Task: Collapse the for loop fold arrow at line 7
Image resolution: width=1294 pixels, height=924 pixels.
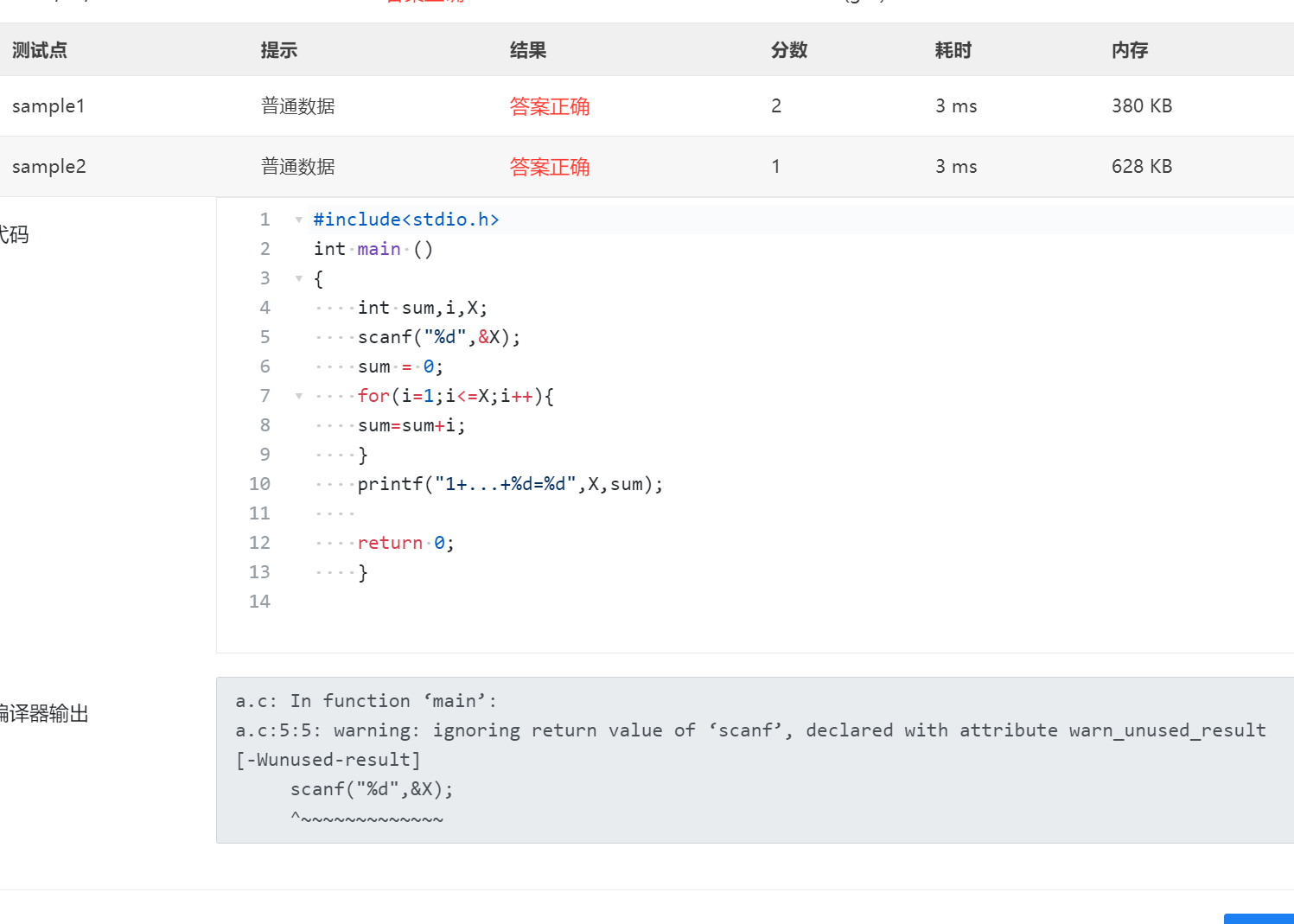Action: pyautogui.click(x=298, y=396)
